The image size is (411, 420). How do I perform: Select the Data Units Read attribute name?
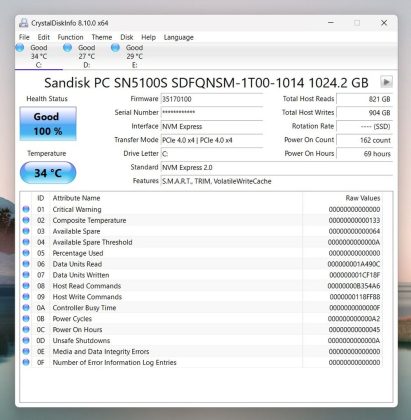click(x=77, y=264)
